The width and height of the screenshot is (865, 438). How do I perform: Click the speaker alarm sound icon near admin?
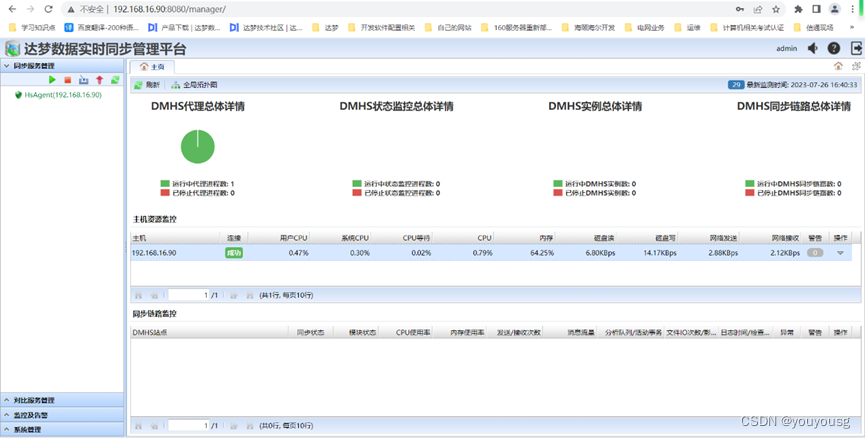pos(813,49)
